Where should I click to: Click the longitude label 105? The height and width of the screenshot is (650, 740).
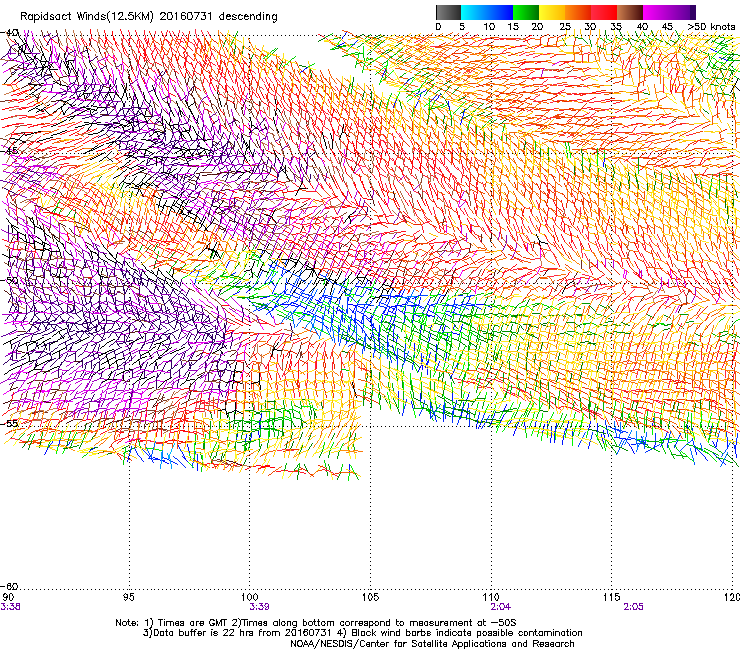point(370,597)
